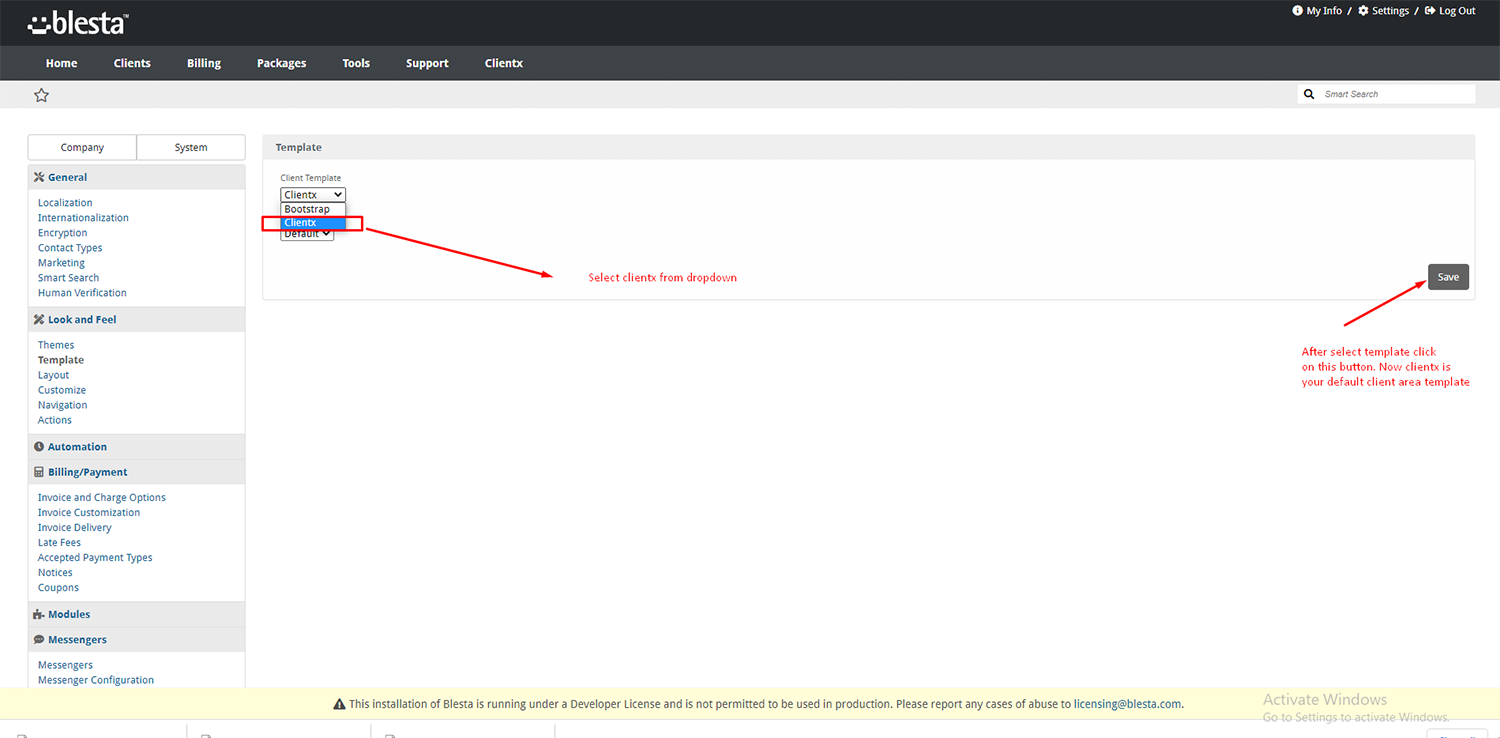Open the Support menu
This screenshot has height=738, width=1500.
point(427,63)
